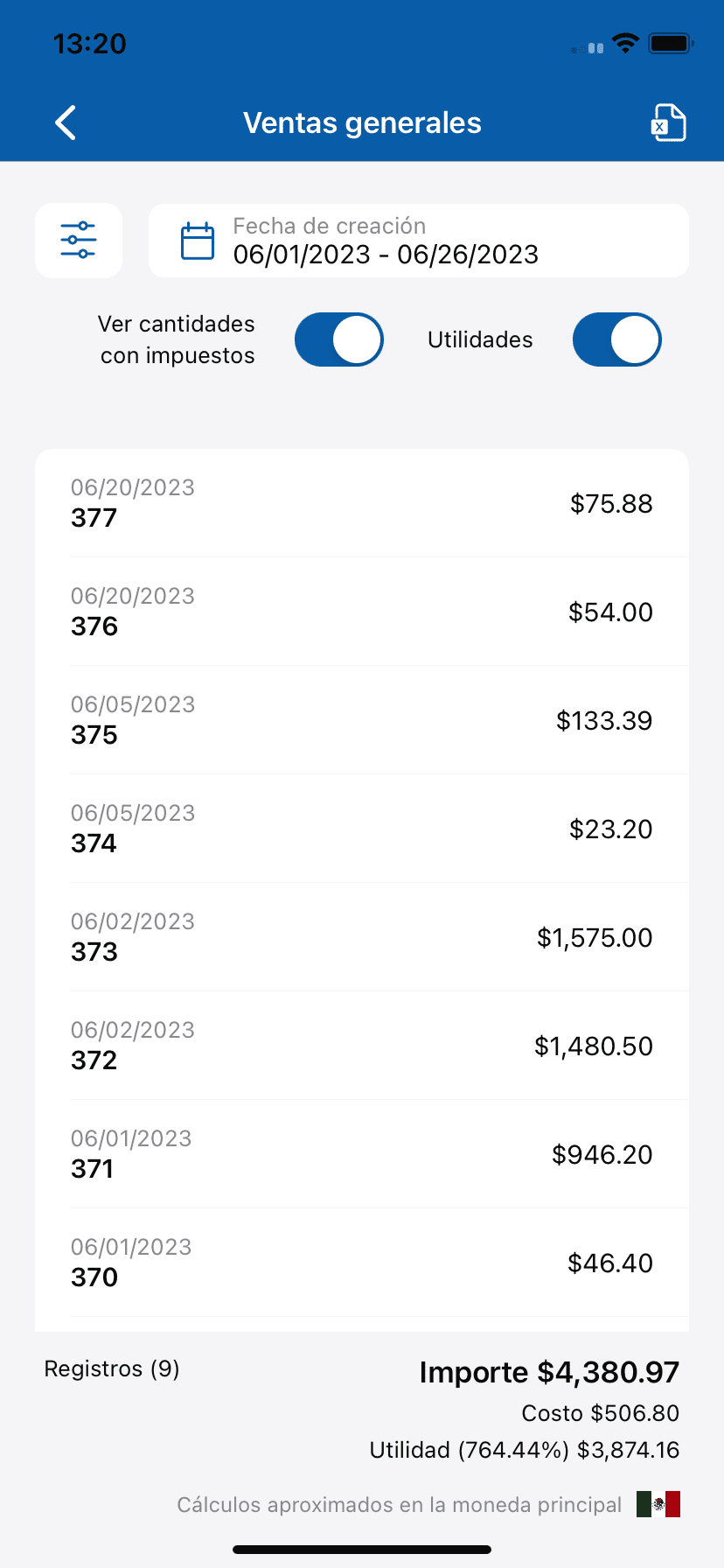Open sale 377 for $75.88
This screenshot has width=724, height=1568.
click(362, 503)
